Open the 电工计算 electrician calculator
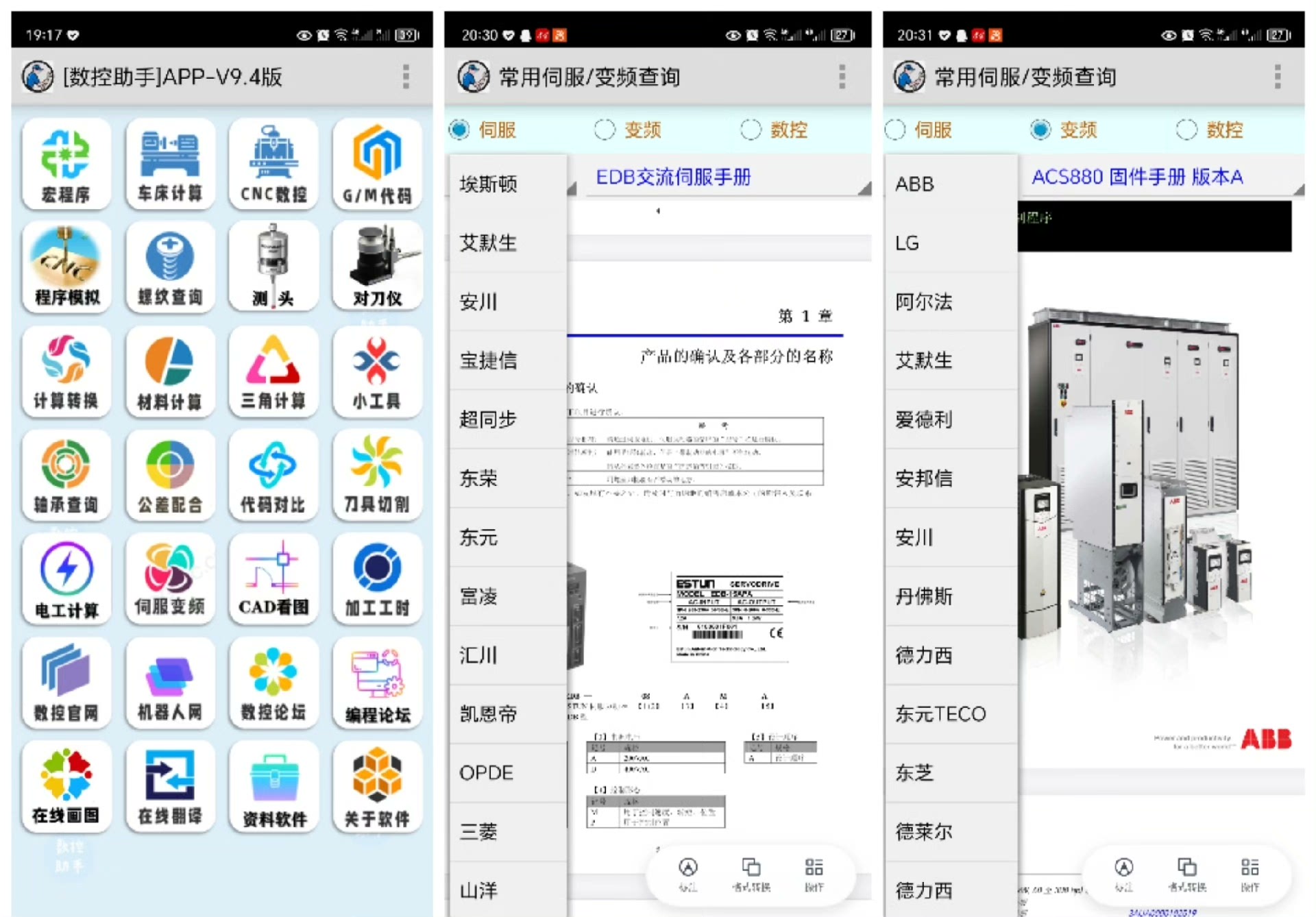The height and width of the screenshot is (917, 1316). (x=66, y=580)
